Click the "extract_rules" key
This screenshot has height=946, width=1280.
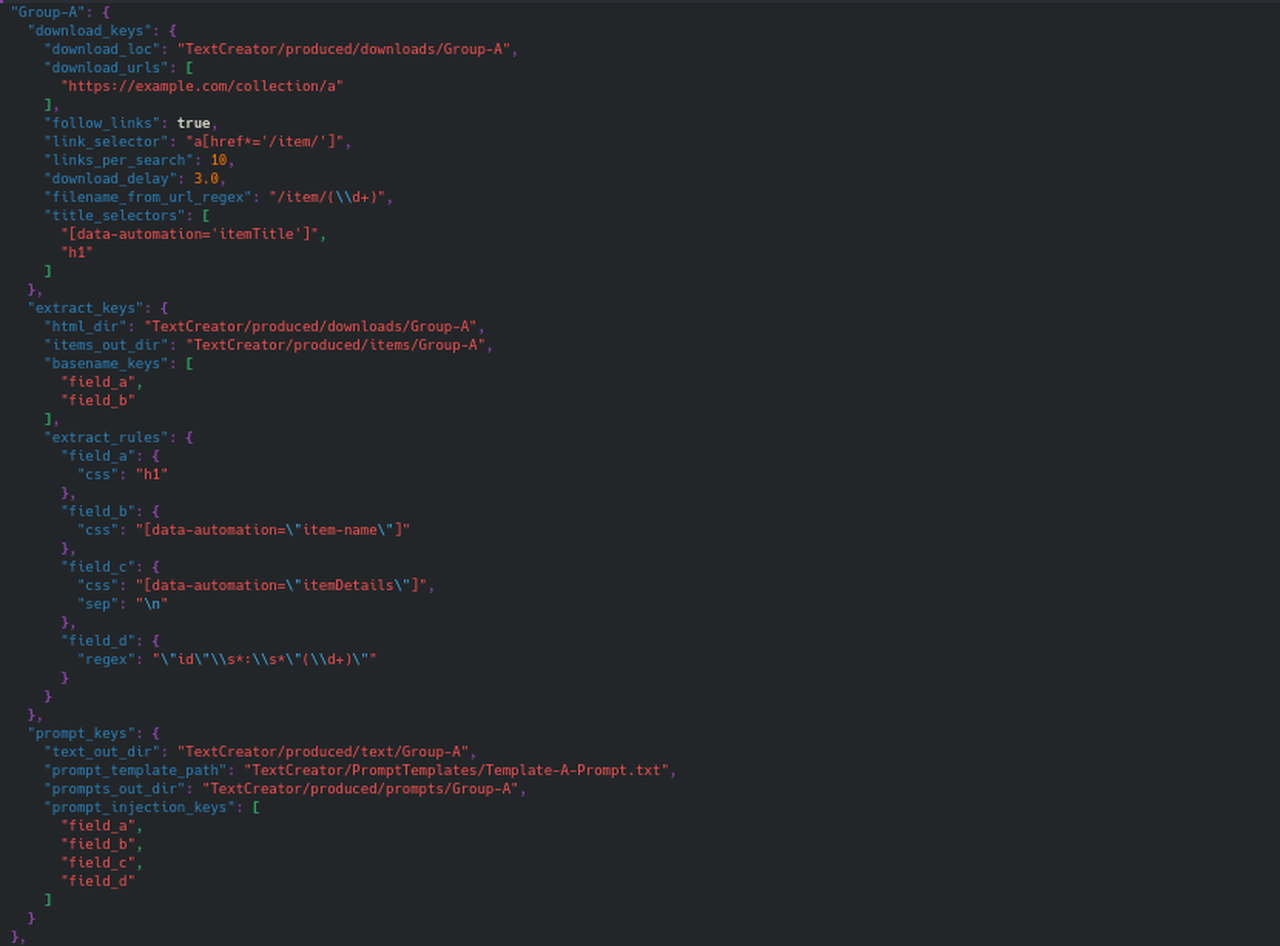click(106, 437)
